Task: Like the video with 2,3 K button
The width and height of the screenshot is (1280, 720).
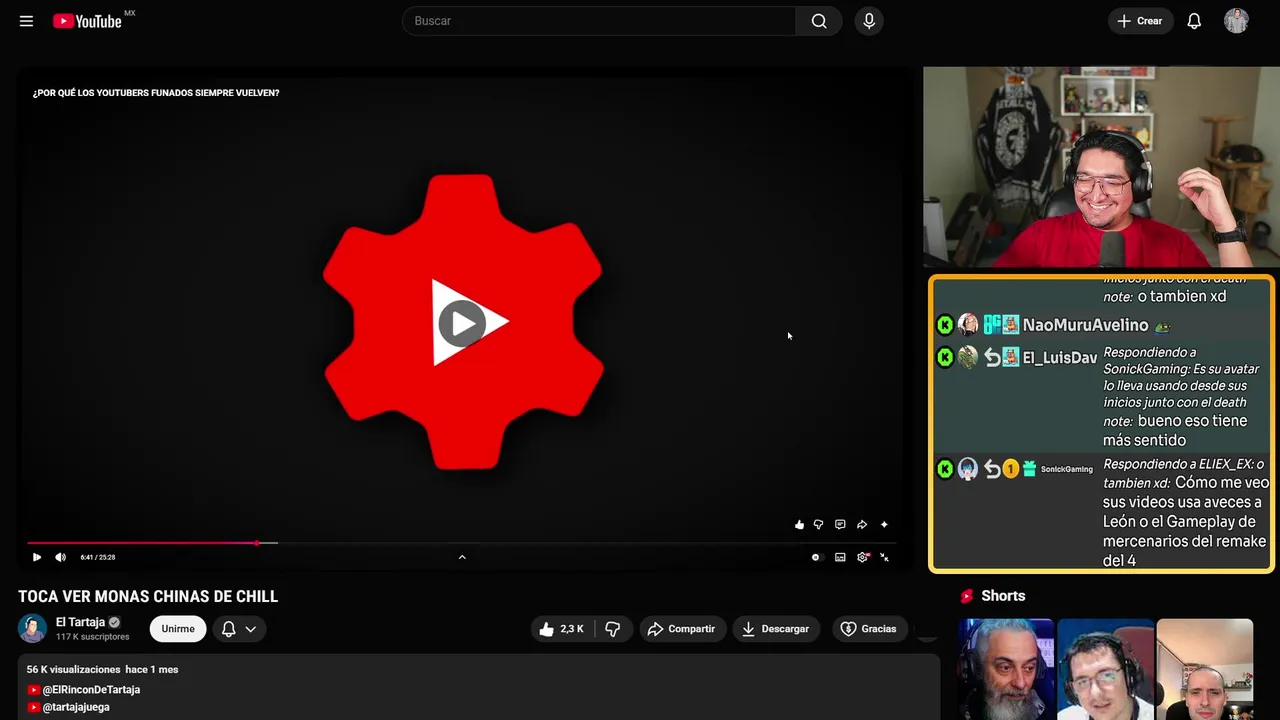Action: coord(562,629)
